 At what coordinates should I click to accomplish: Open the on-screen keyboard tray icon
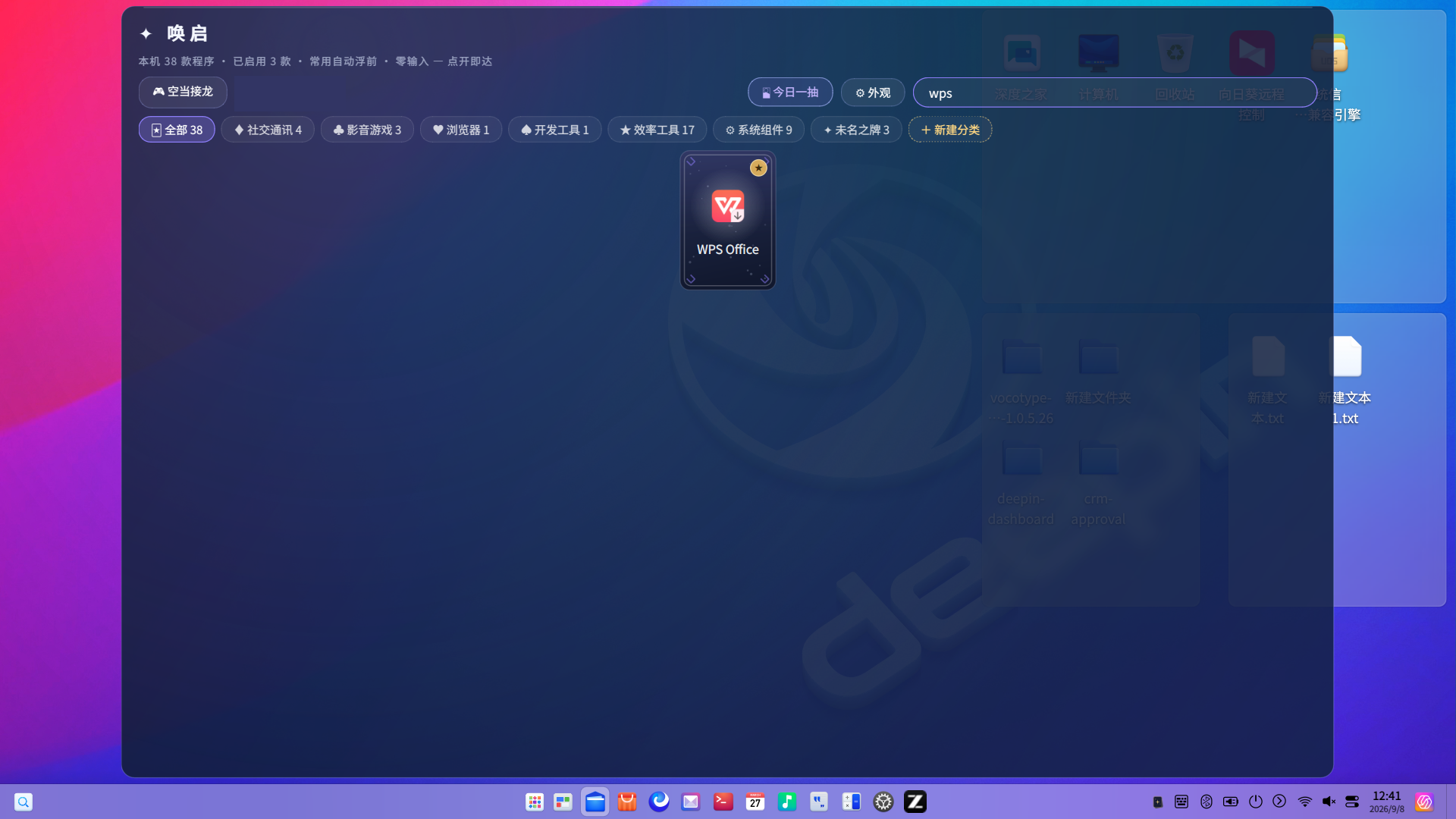pyautogui.click(x=1181, y=802)
